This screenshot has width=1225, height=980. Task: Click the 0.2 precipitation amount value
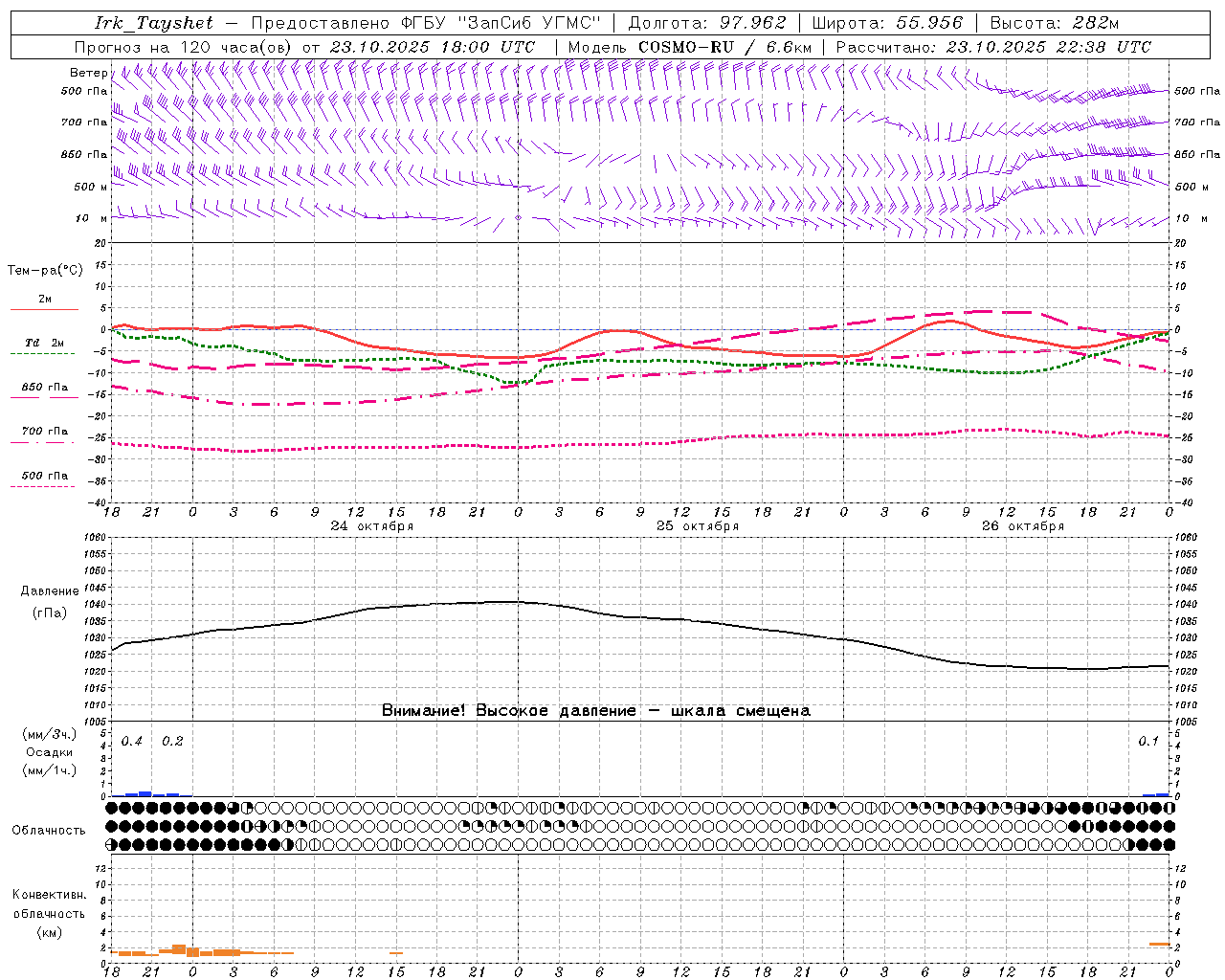pyautogui.click(x=172, y=742)
